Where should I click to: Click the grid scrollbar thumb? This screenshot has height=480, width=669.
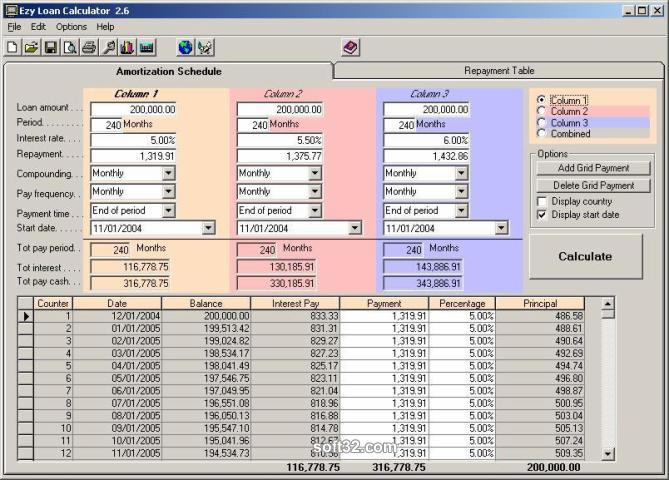(x=608, y=314)
